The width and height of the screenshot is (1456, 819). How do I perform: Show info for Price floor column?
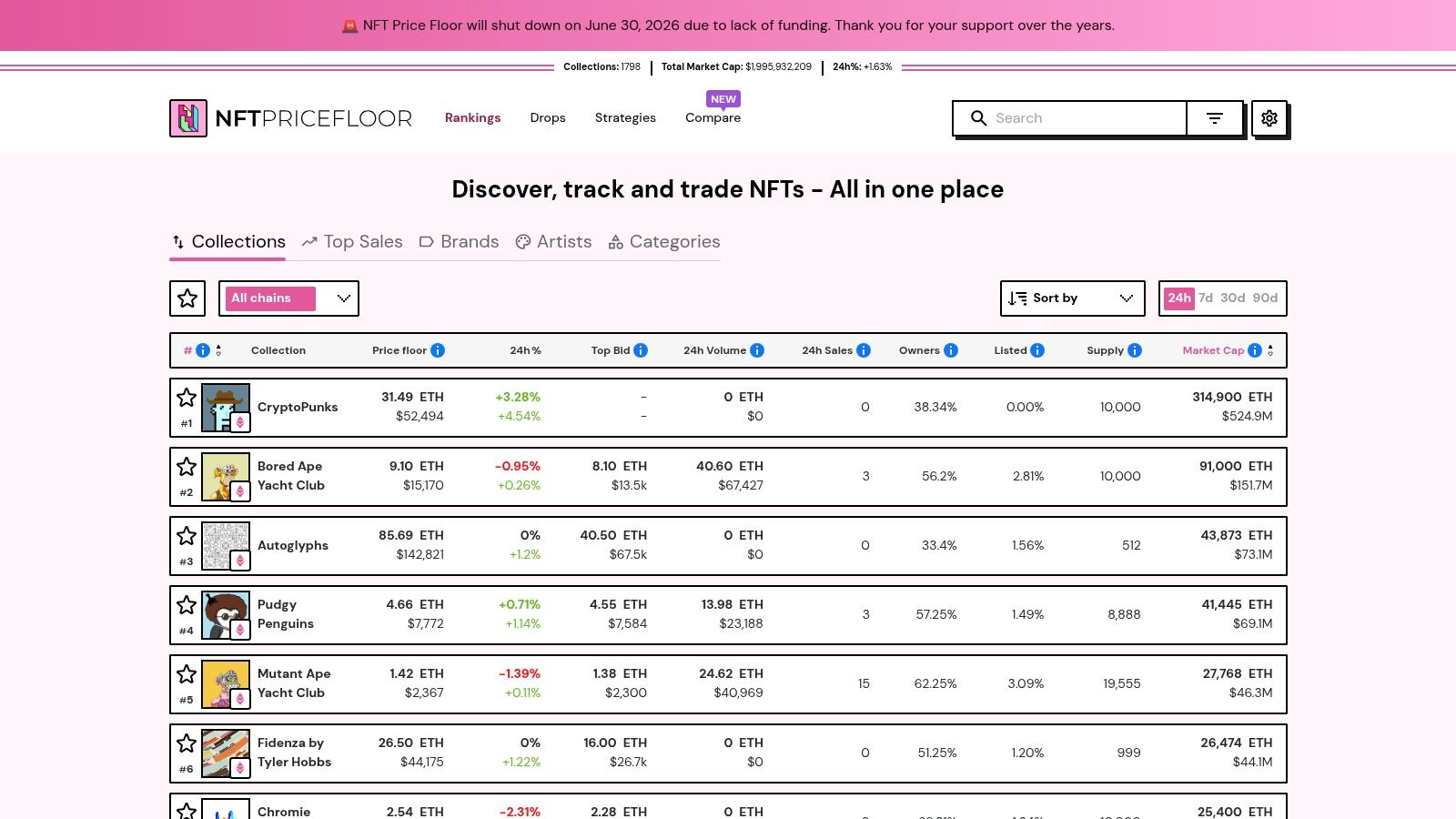click(438, 350)
